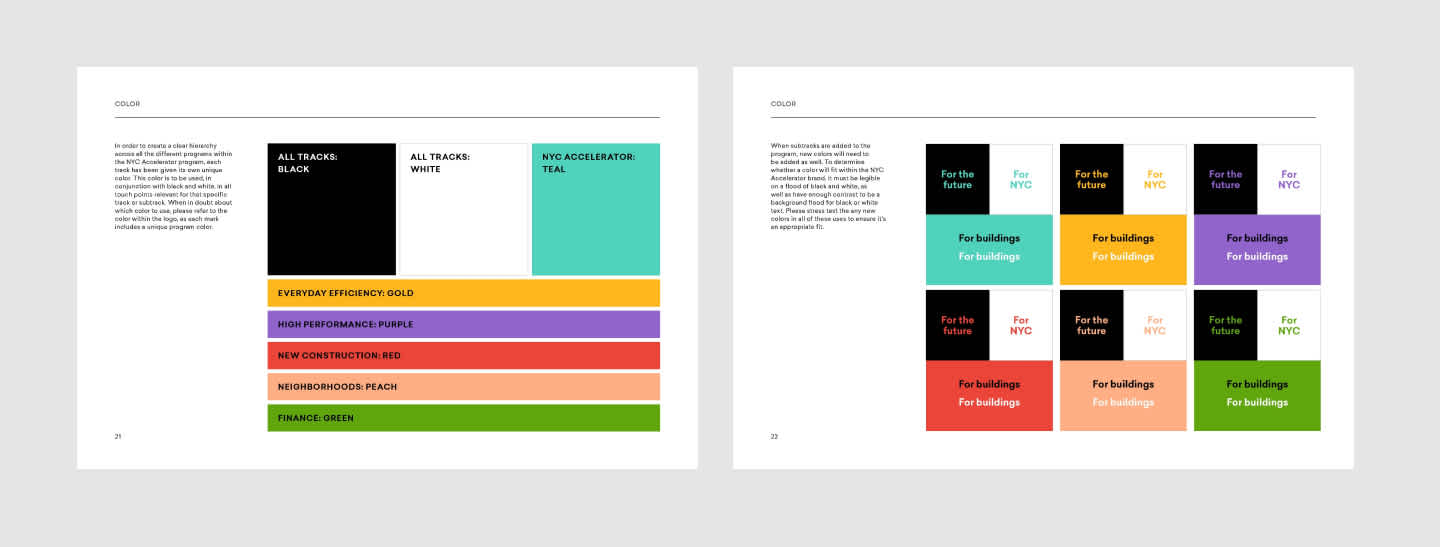Open the teal 'For the future' black tile

(957, 179)
